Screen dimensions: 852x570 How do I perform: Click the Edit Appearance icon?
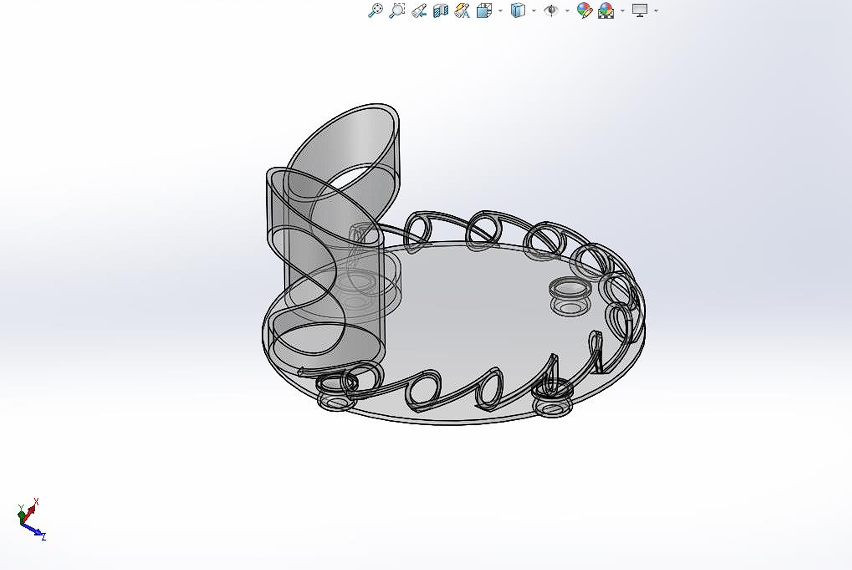(x=584, y=10)
